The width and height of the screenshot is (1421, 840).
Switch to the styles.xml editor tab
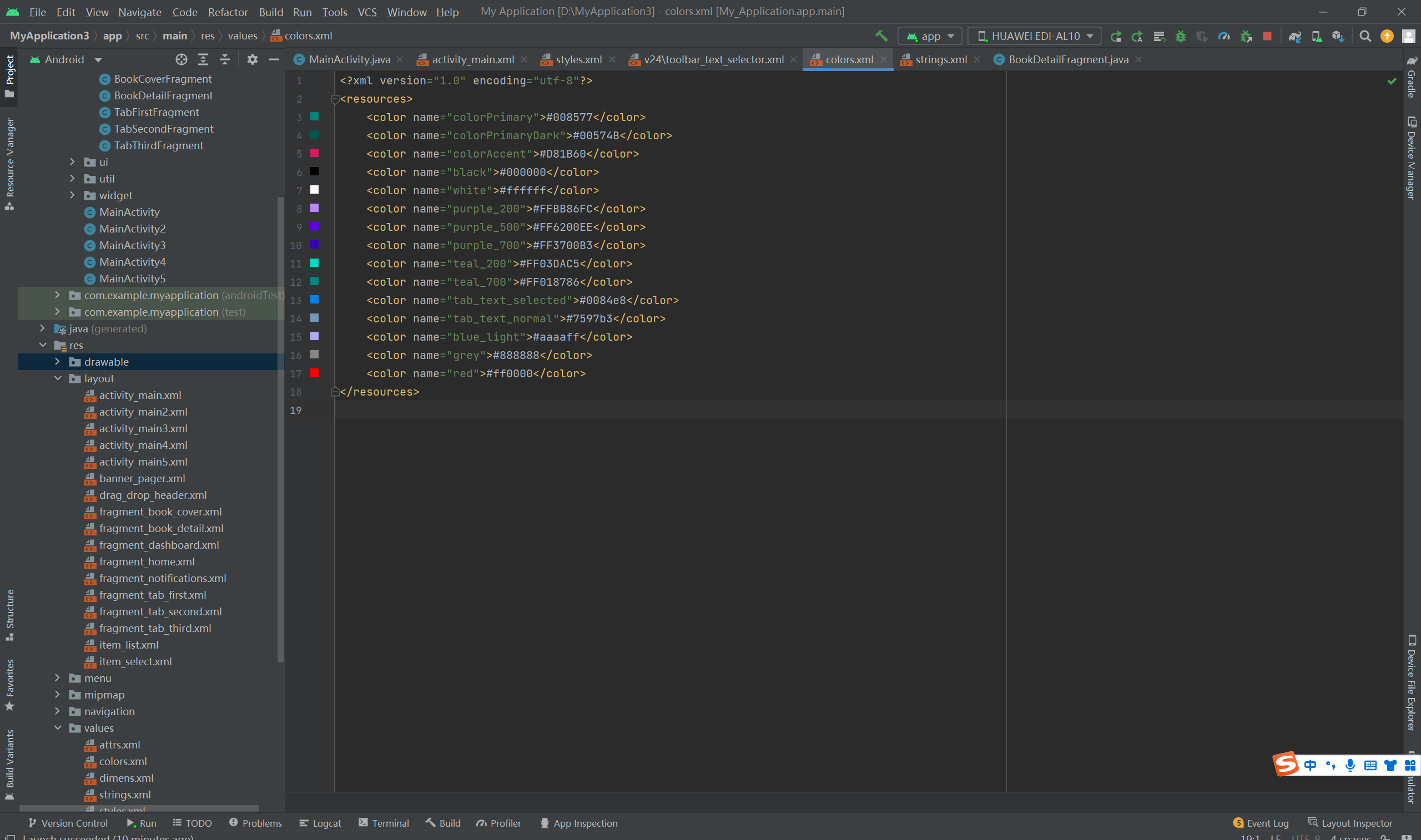(577, 59)
